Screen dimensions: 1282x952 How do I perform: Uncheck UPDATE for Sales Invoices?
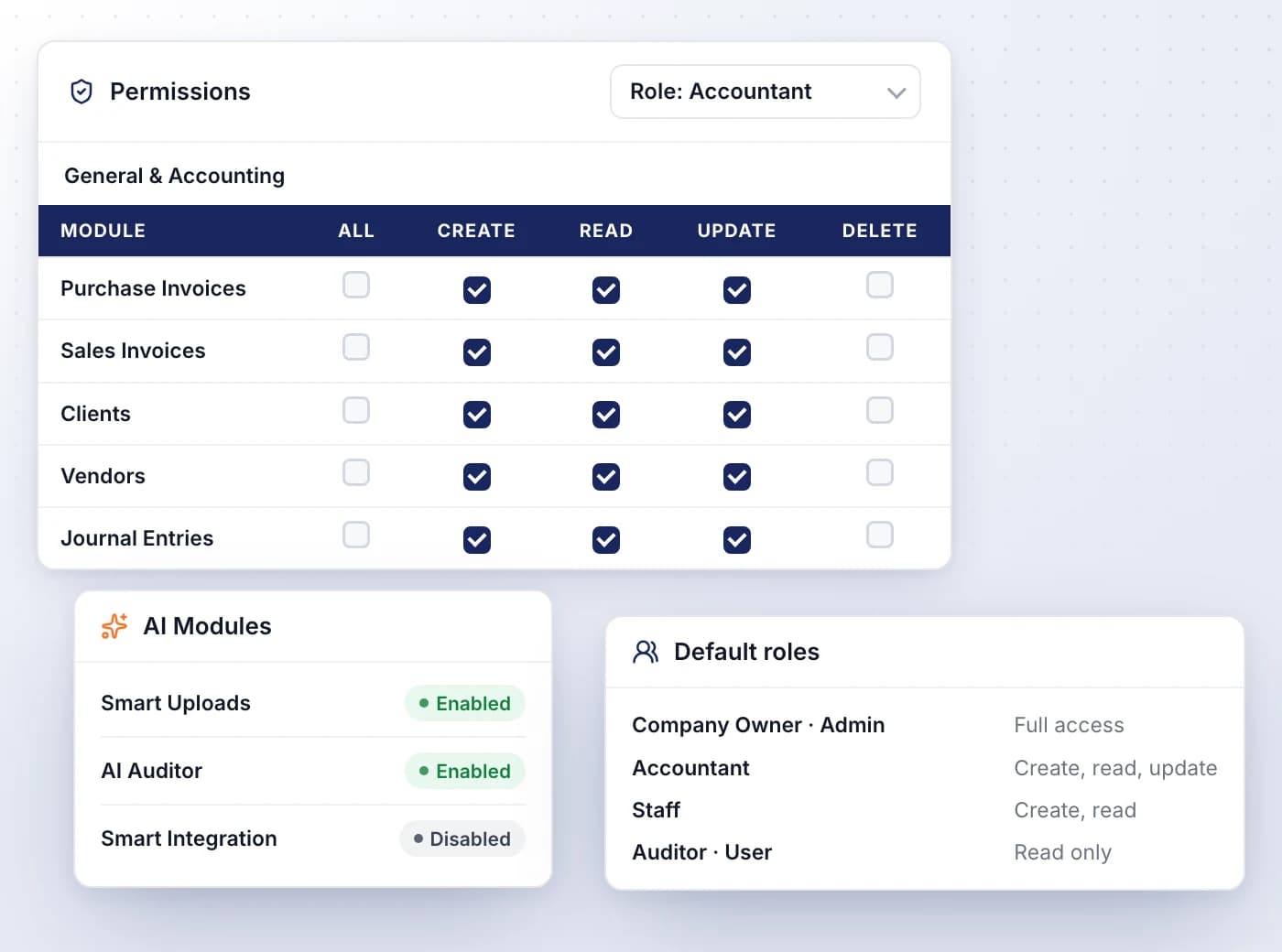tap(737, 352)
